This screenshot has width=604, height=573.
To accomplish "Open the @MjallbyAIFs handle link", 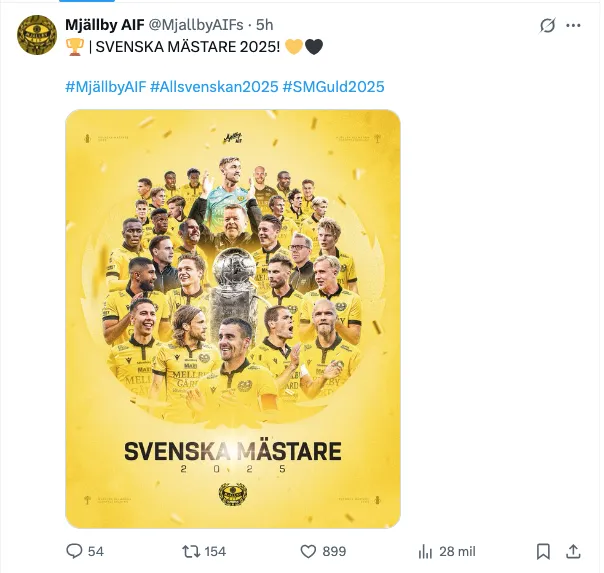I will (196, 25).
